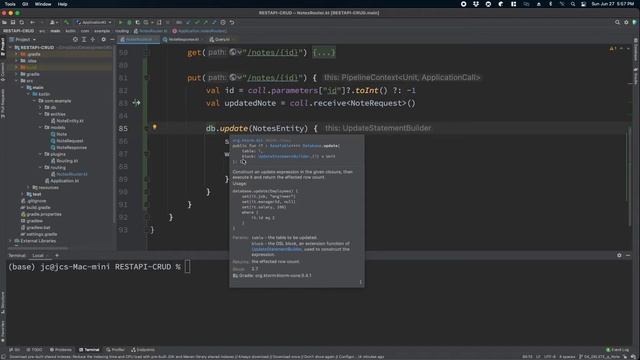Open the Project view selector dropdown
This screenshot has height=360, width=640.
coord(23,40)
